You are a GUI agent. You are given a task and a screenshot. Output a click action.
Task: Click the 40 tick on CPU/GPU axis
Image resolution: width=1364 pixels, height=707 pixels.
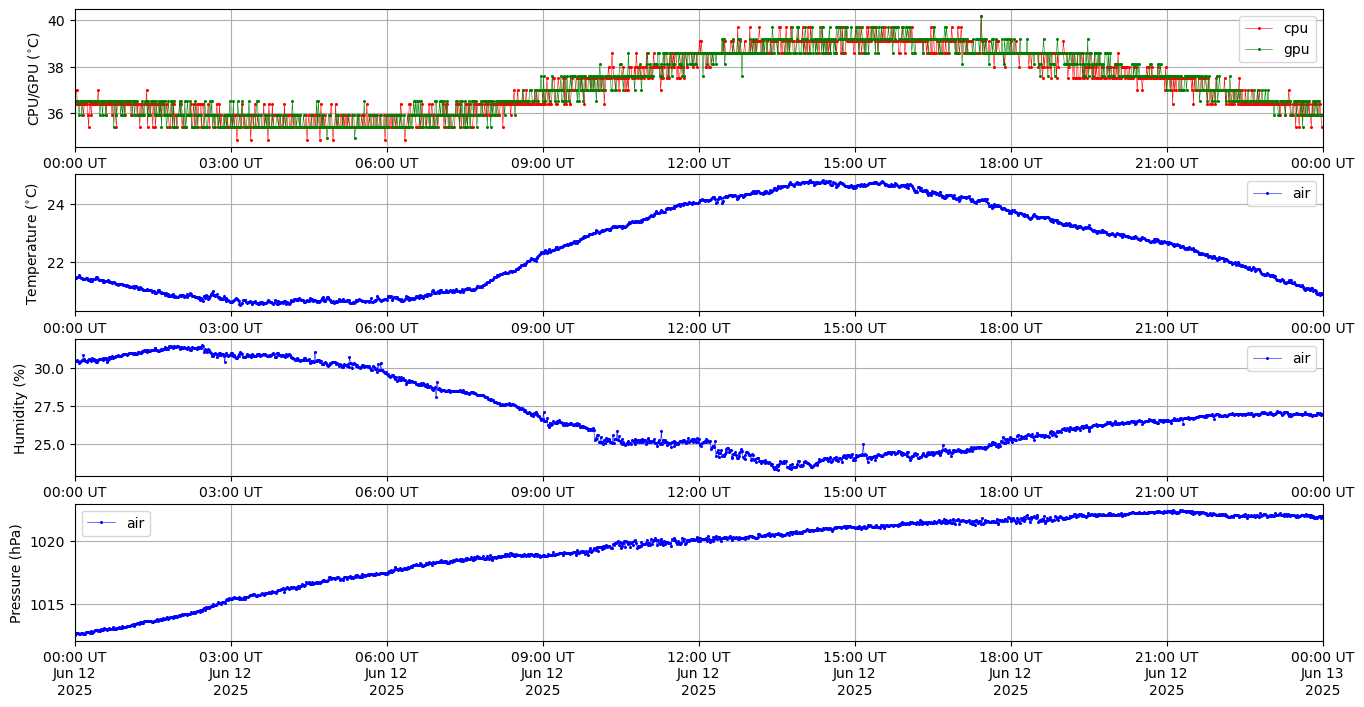57,21
